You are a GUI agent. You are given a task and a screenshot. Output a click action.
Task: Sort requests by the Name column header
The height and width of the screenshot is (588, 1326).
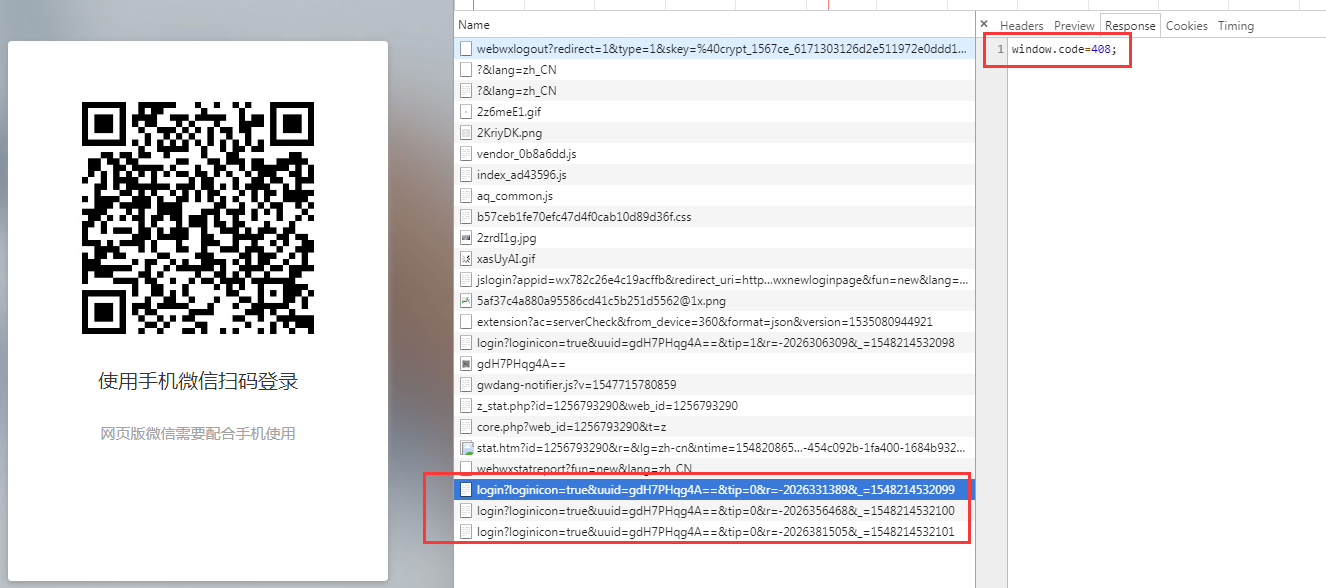coord(475,24)
